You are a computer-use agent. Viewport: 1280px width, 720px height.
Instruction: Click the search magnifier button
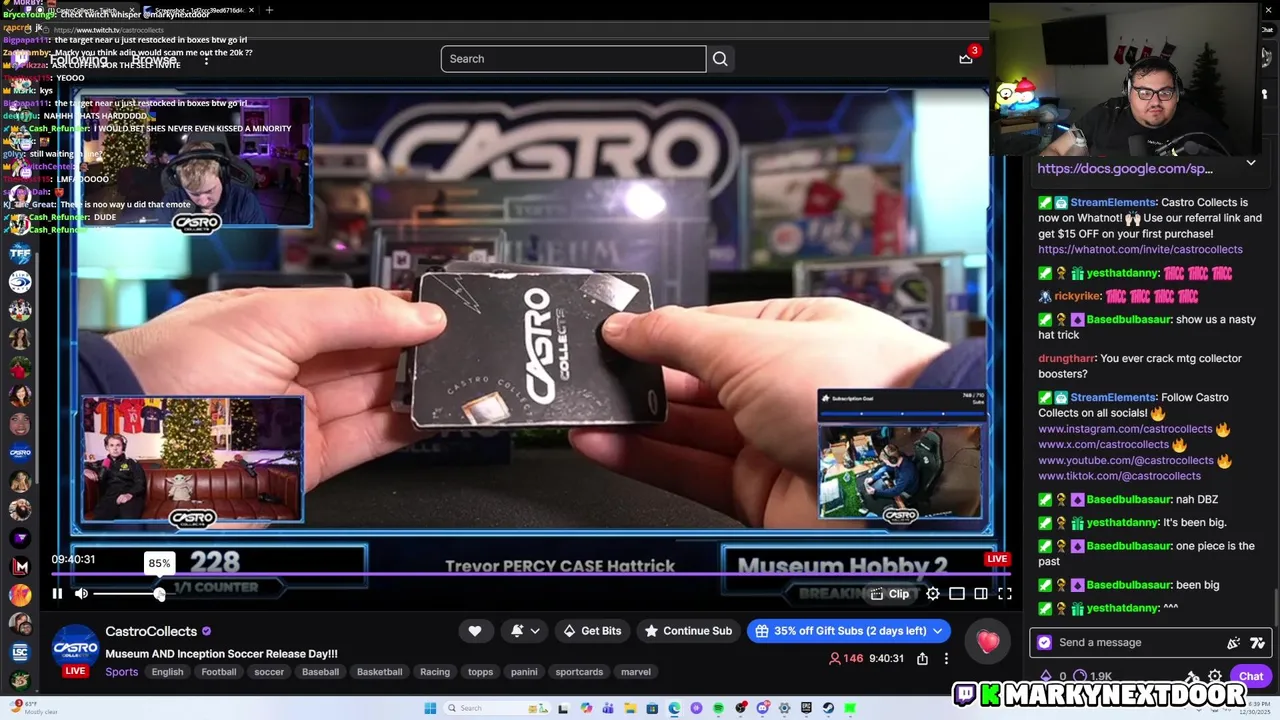pos(720,59)
